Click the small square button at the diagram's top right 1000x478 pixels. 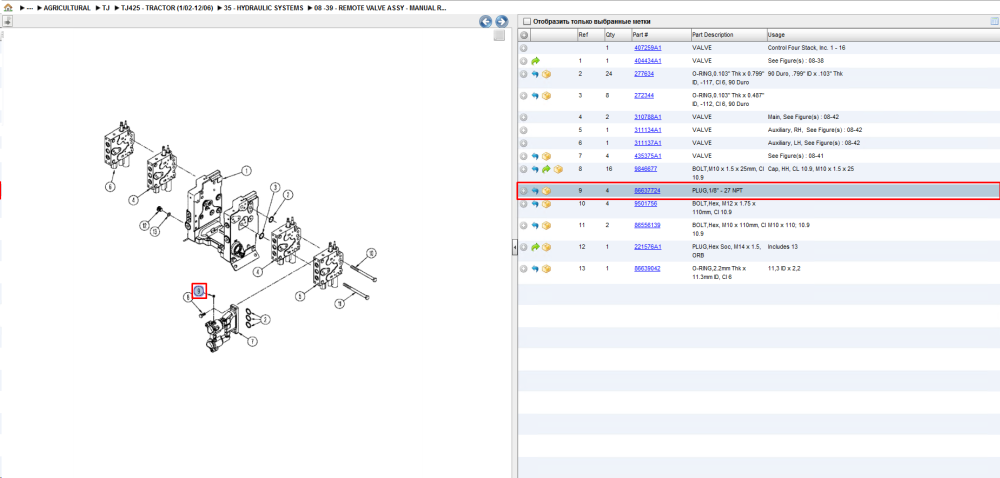click(499, 36)
